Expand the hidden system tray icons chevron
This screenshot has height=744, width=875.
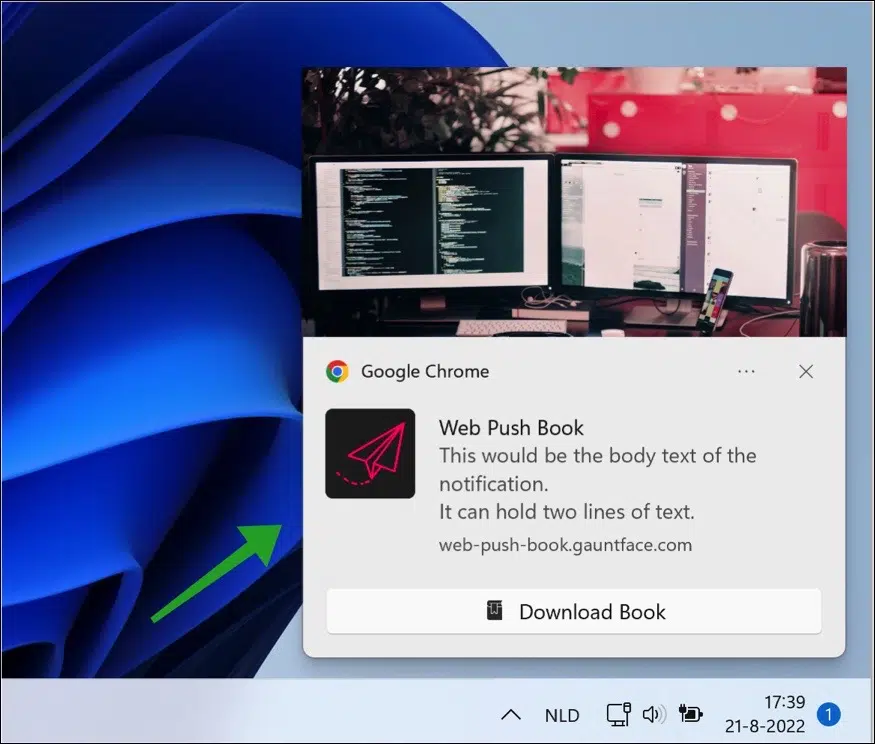[511, 715]
